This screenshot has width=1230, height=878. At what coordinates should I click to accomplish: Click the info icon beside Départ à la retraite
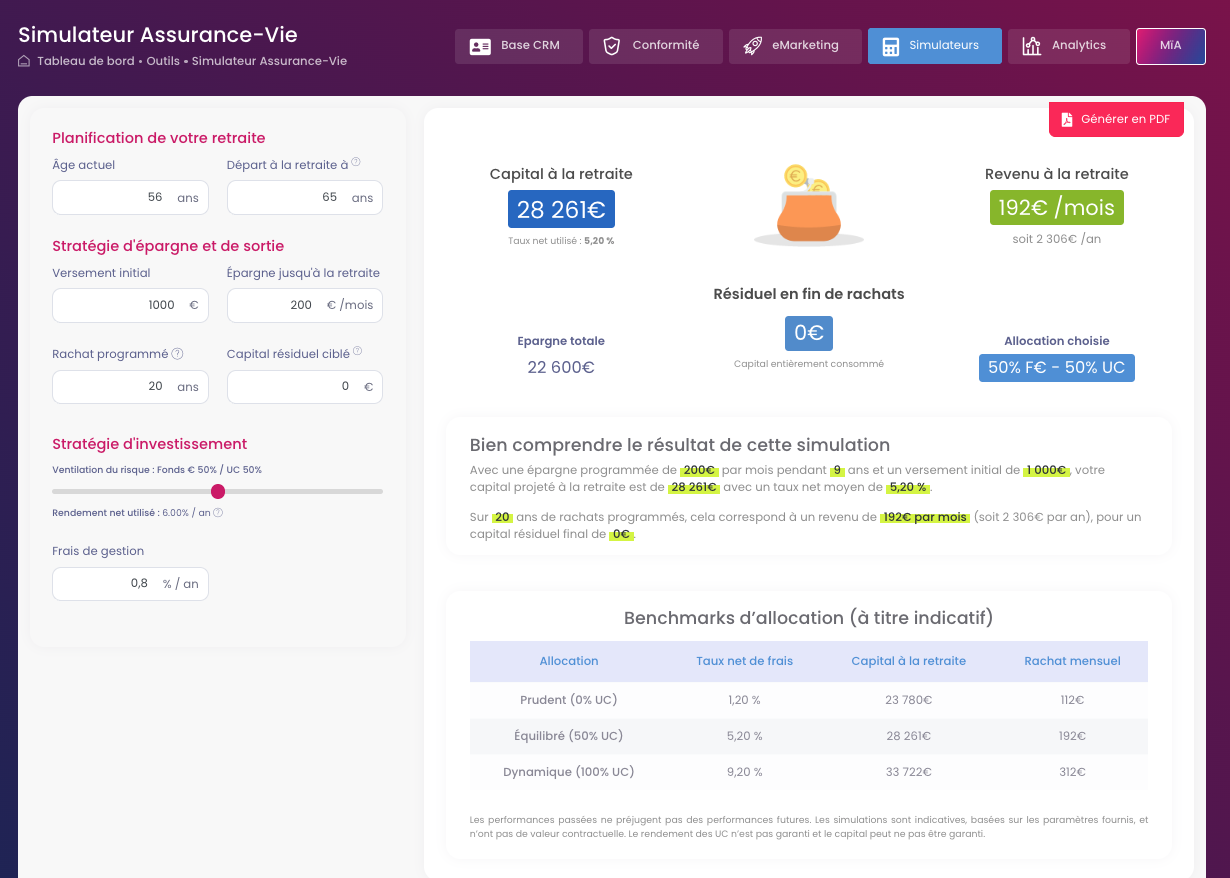(356, 162)
